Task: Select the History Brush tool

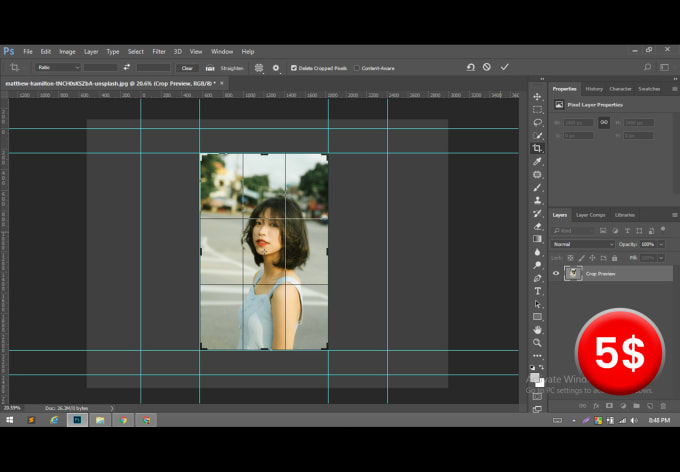Action: [x=537, y=213]
